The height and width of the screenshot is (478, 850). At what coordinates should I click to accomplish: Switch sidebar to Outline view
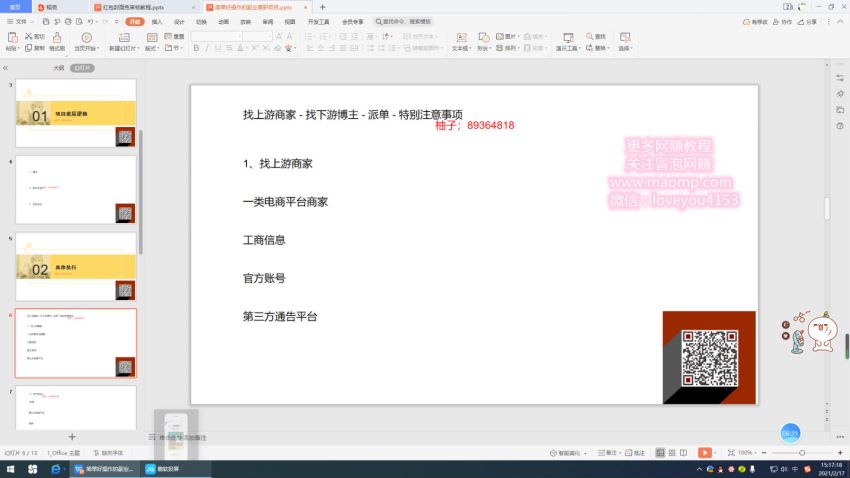59,68
